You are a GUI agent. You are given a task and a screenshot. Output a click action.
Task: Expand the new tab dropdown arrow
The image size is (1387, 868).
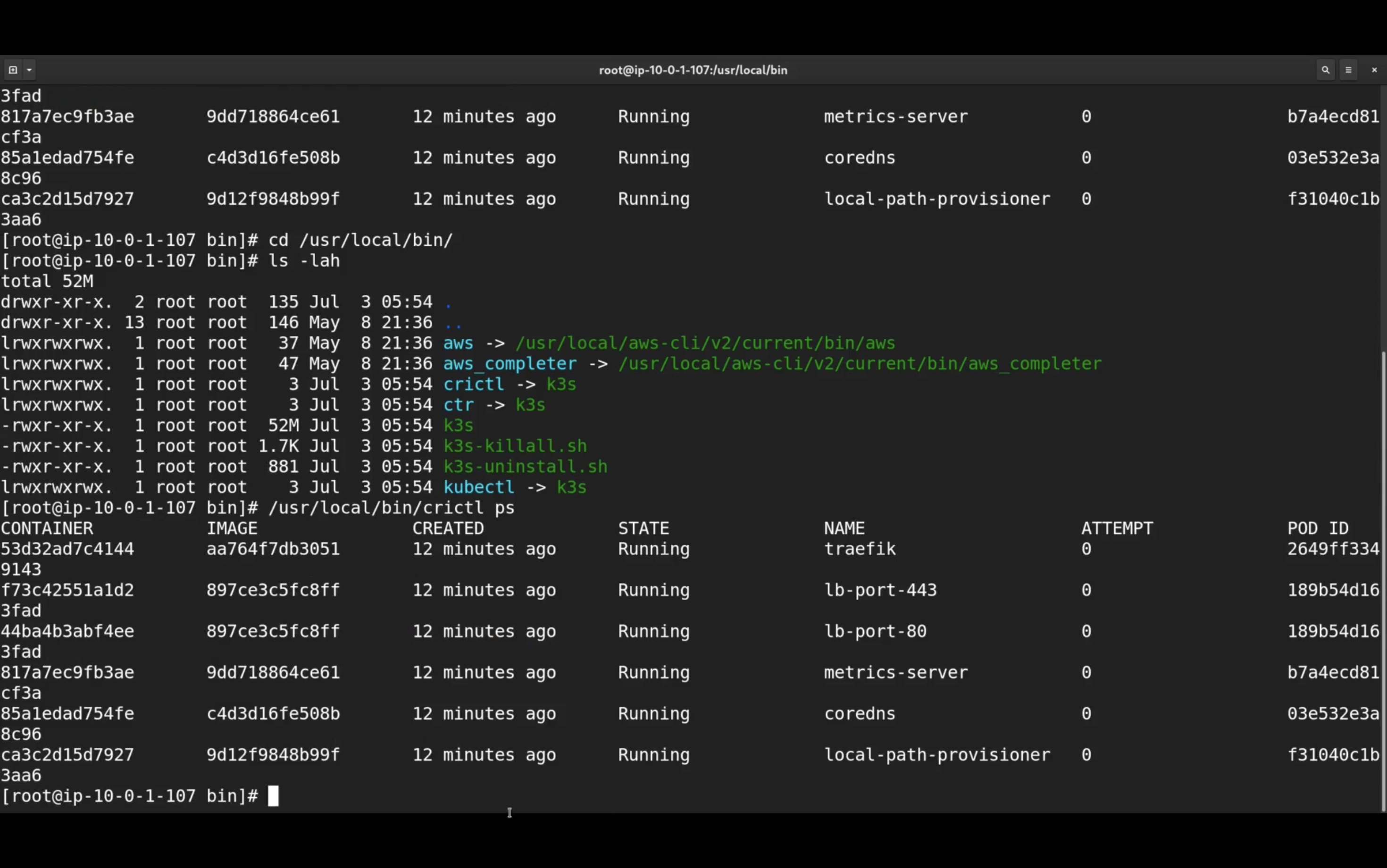(29, 70)
